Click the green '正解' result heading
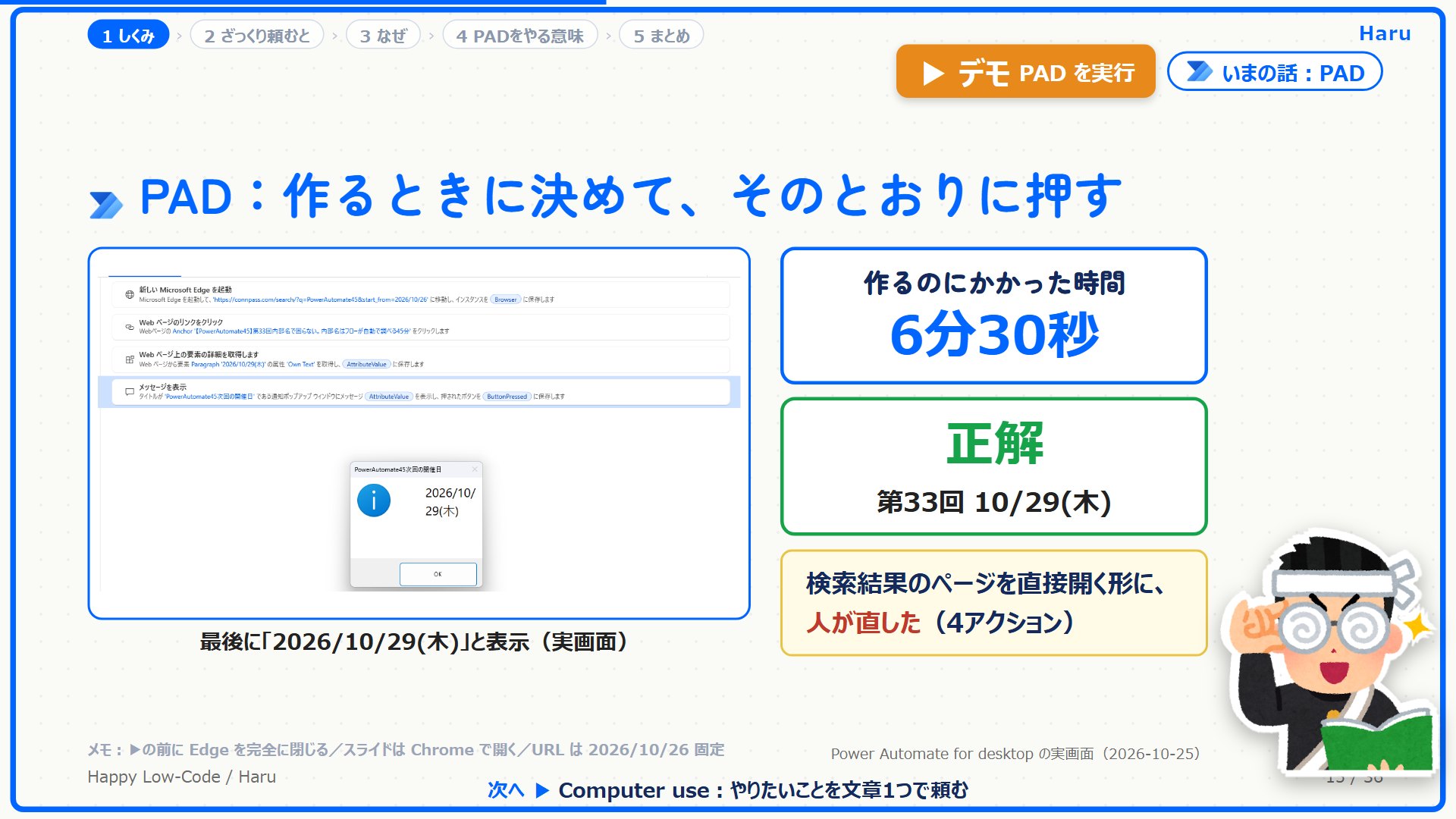 point(994,444)
